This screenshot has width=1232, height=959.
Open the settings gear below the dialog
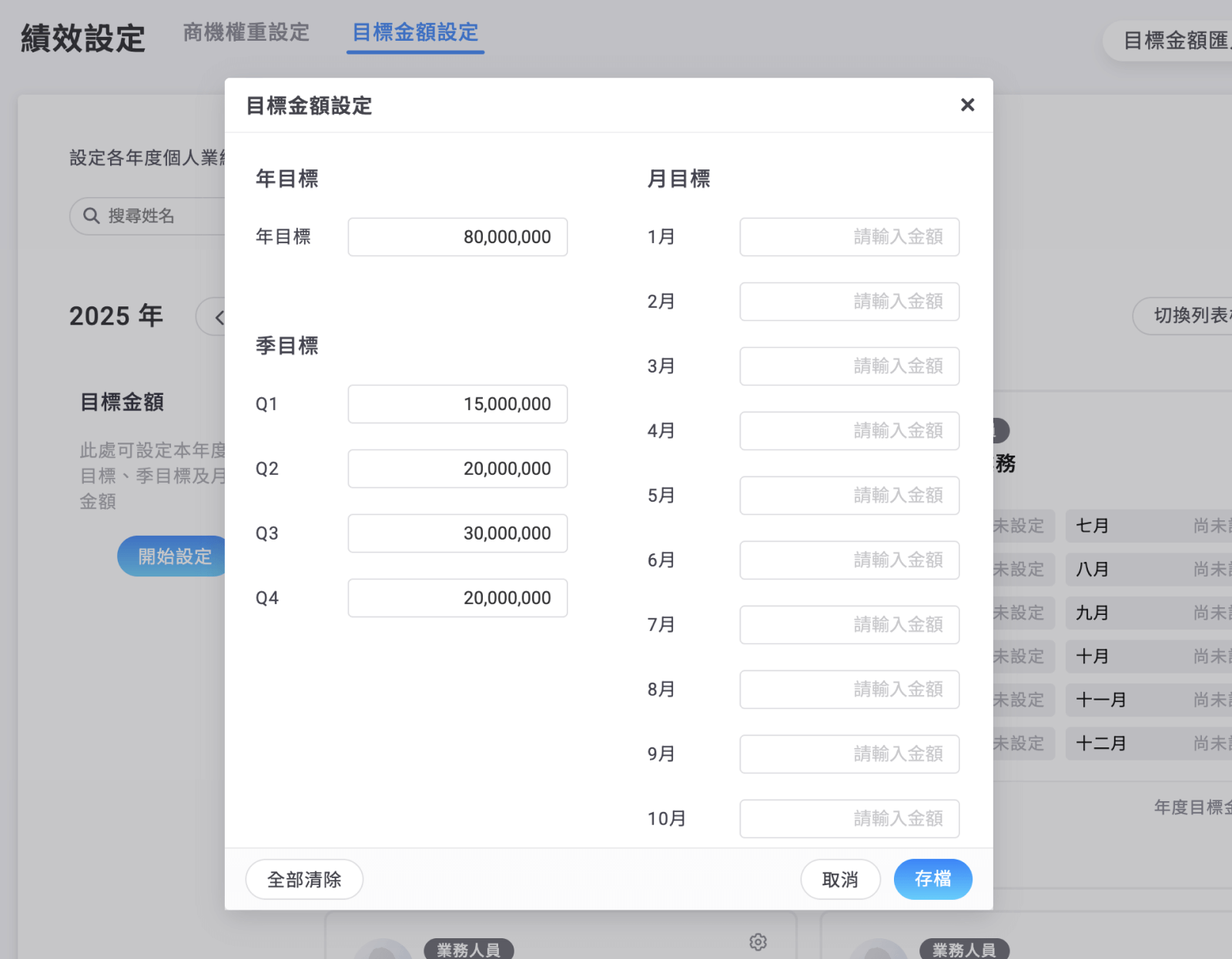[758, 942]
